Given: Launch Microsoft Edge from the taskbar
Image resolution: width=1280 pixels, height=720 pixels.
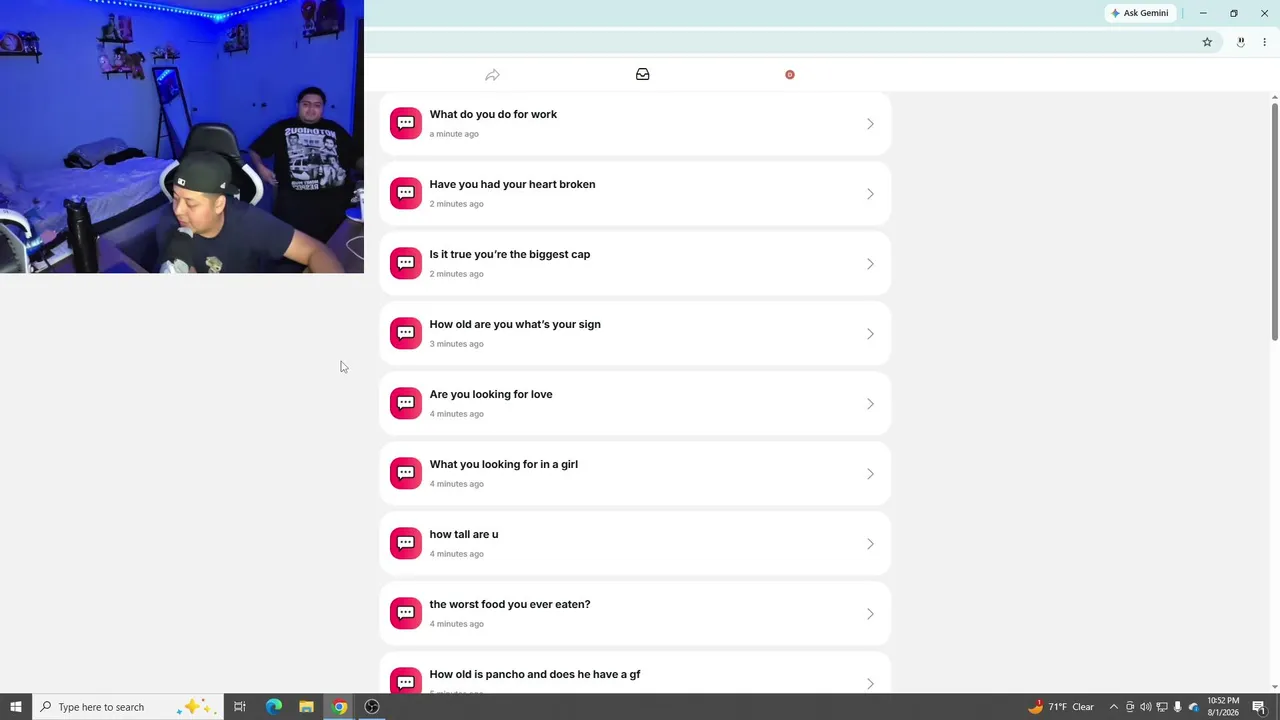Looking at the screenshot, I should tap(273, 707).
